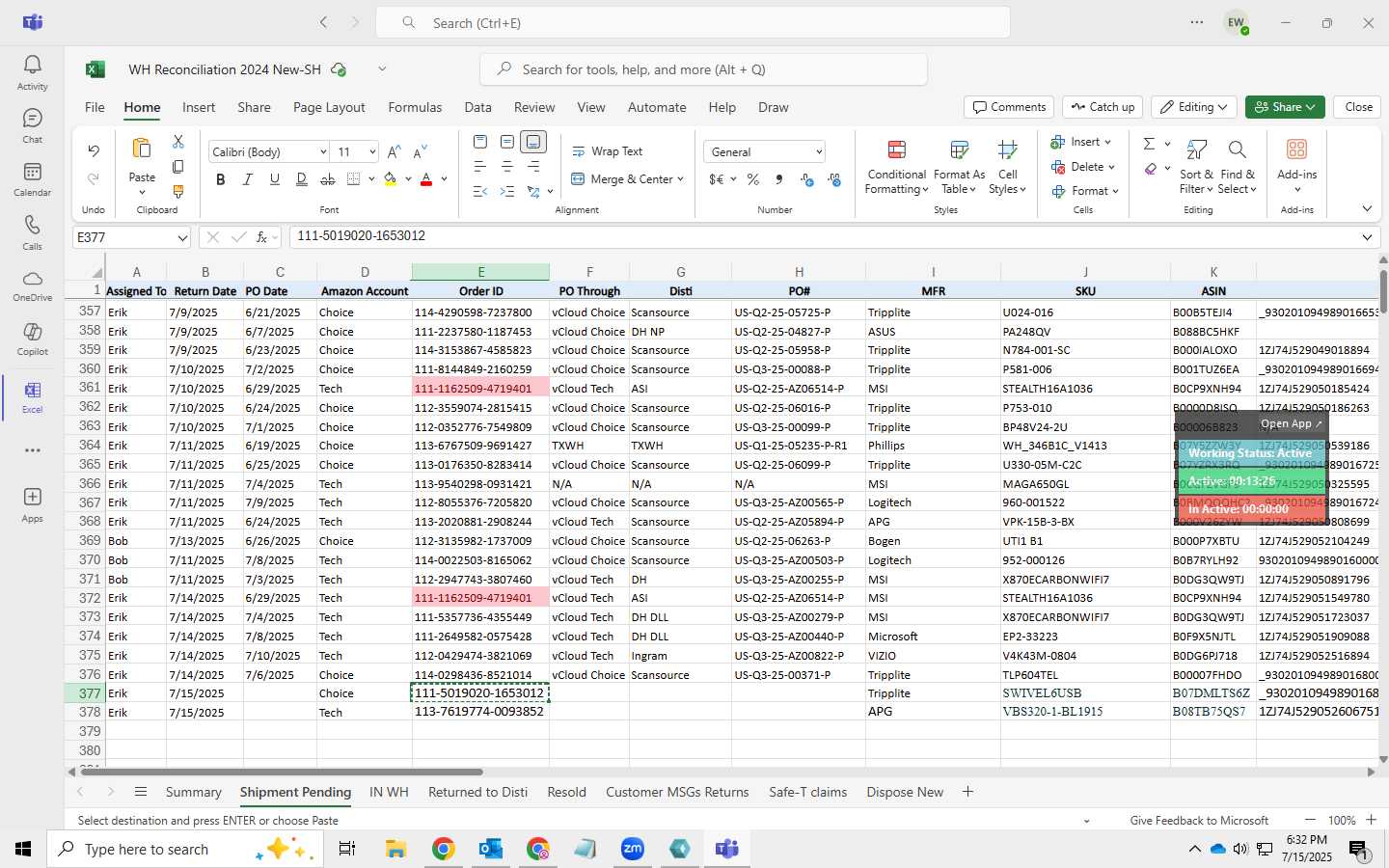The height and width of the screenshot is (868, 1389).
Task: Toggle Bold formatting
Action: click(x=221, y=179)
